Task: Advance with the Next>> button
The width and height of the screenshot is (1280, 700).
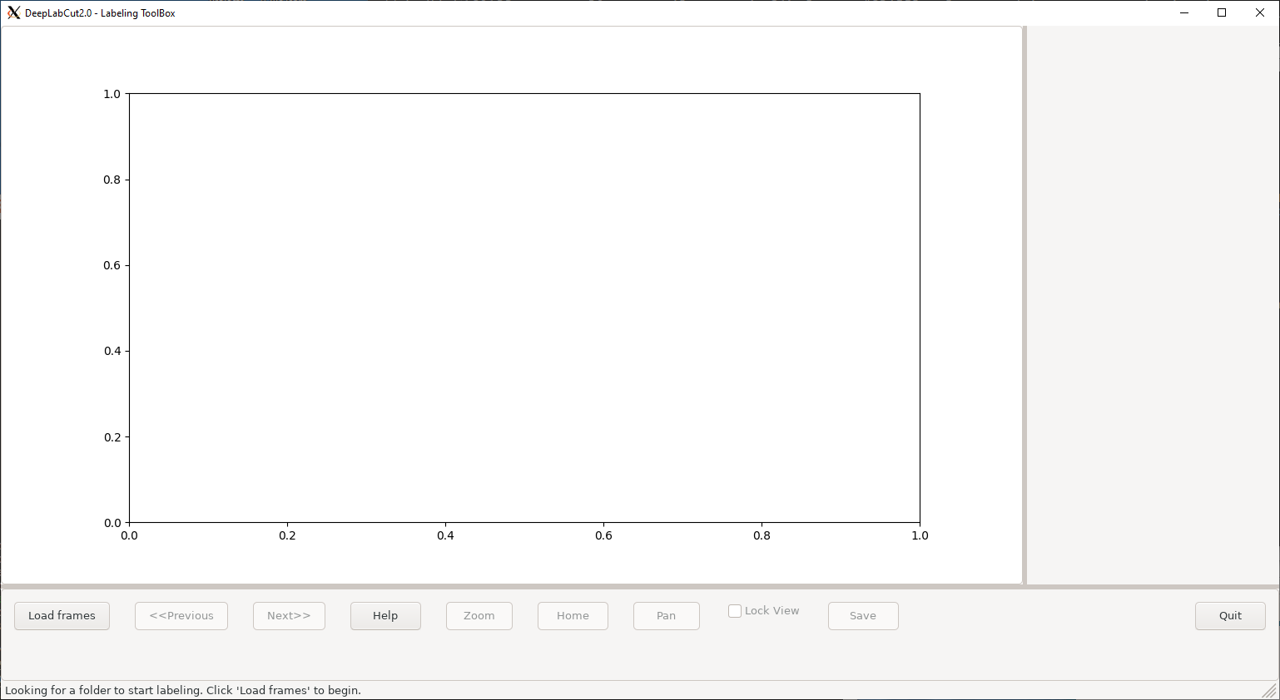Action: [289, 616]
